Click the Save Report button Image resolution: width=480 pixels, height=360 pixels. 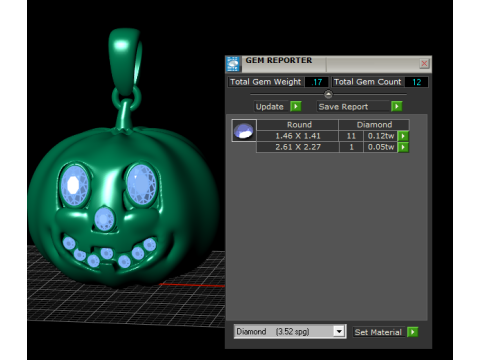point(353,107)
